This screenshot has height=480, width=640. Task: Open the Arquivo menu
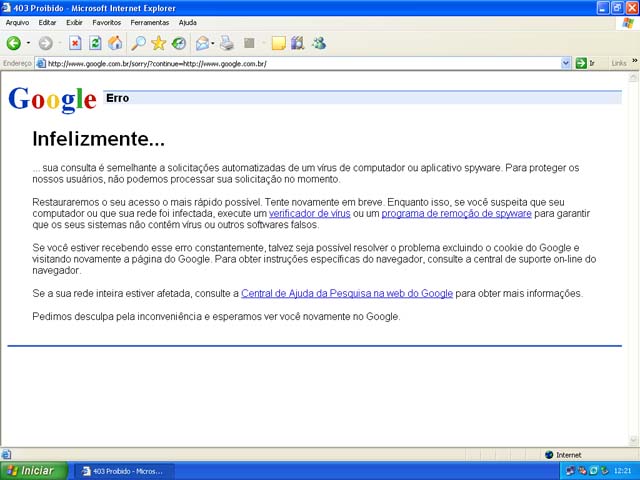coord(17,23)
